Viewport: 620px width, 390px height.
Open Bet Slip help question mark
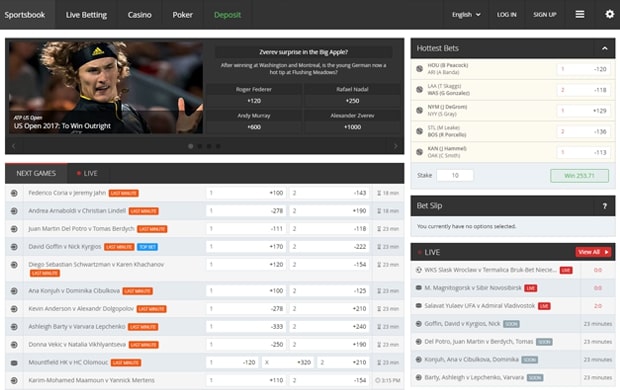[604, 206]
